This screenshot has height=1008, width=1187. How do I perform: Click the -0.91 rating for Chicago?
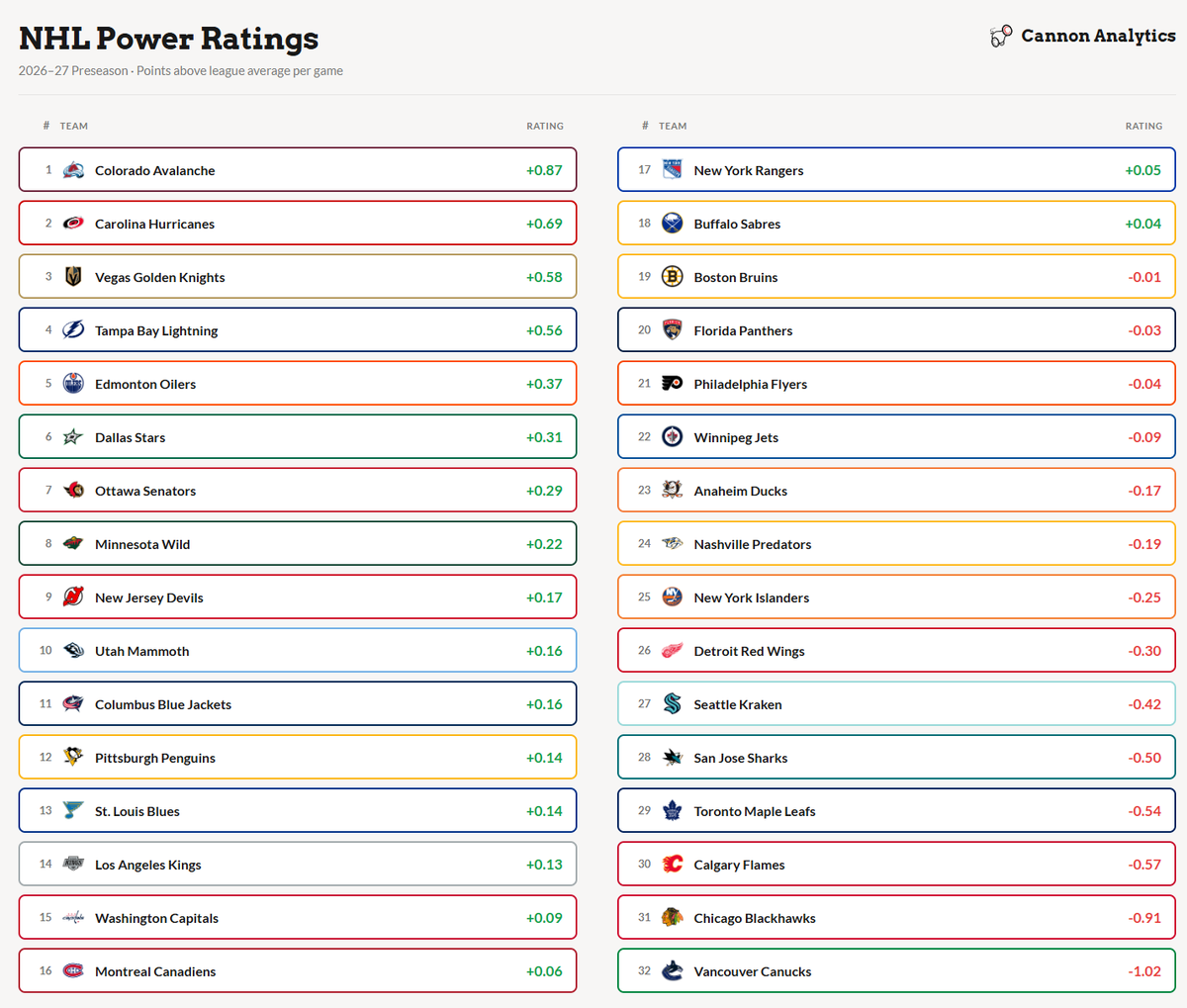tap(1144, 918)
